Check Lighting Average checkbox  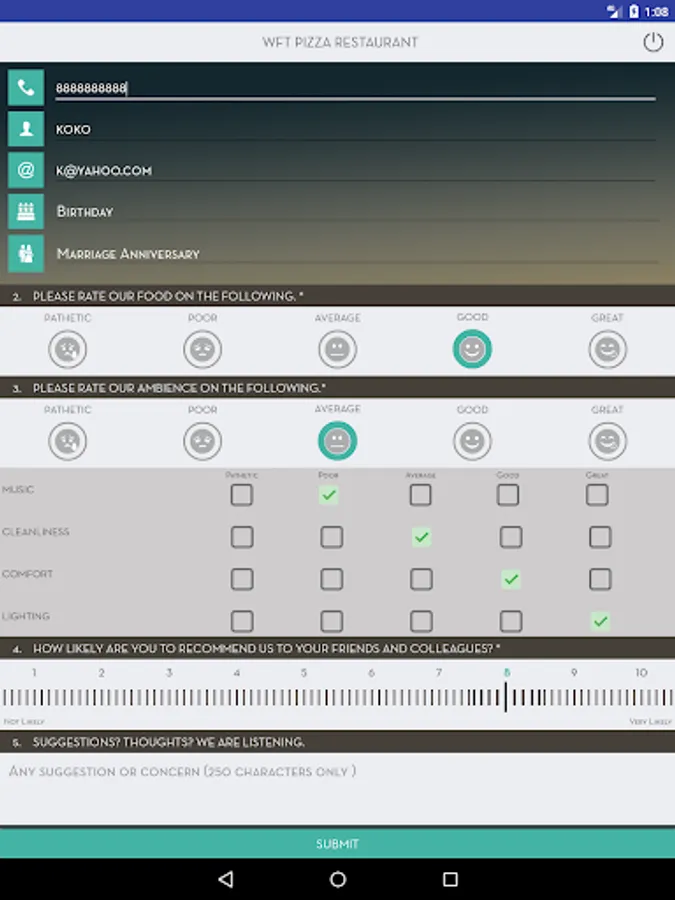click(421, 621)
